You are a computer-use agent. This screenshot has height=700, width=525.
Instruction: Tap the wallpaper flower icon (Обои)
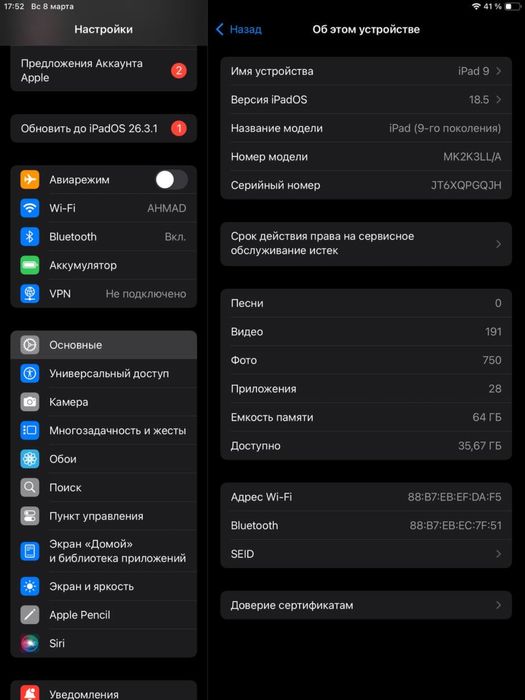tap(30, 459)
